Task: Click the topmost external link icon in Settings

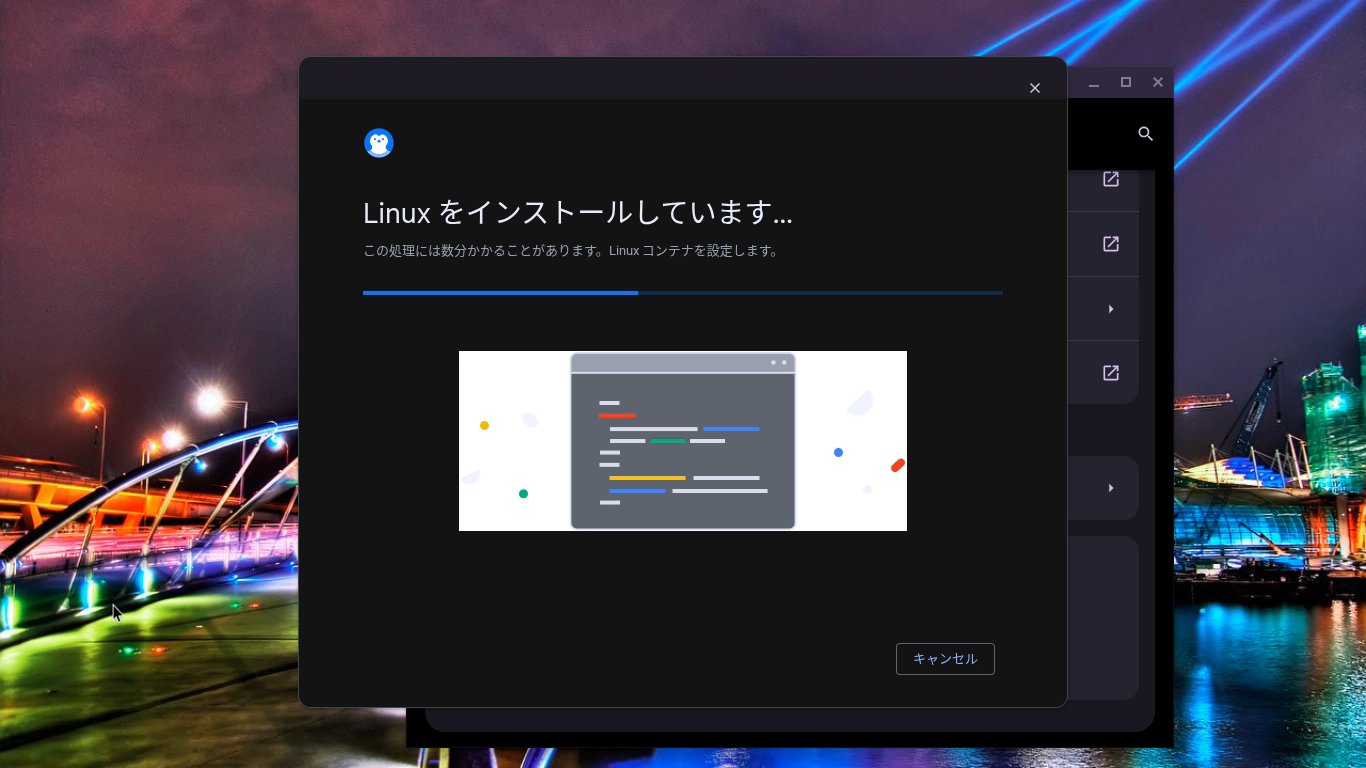Action: click(1111, 178)
